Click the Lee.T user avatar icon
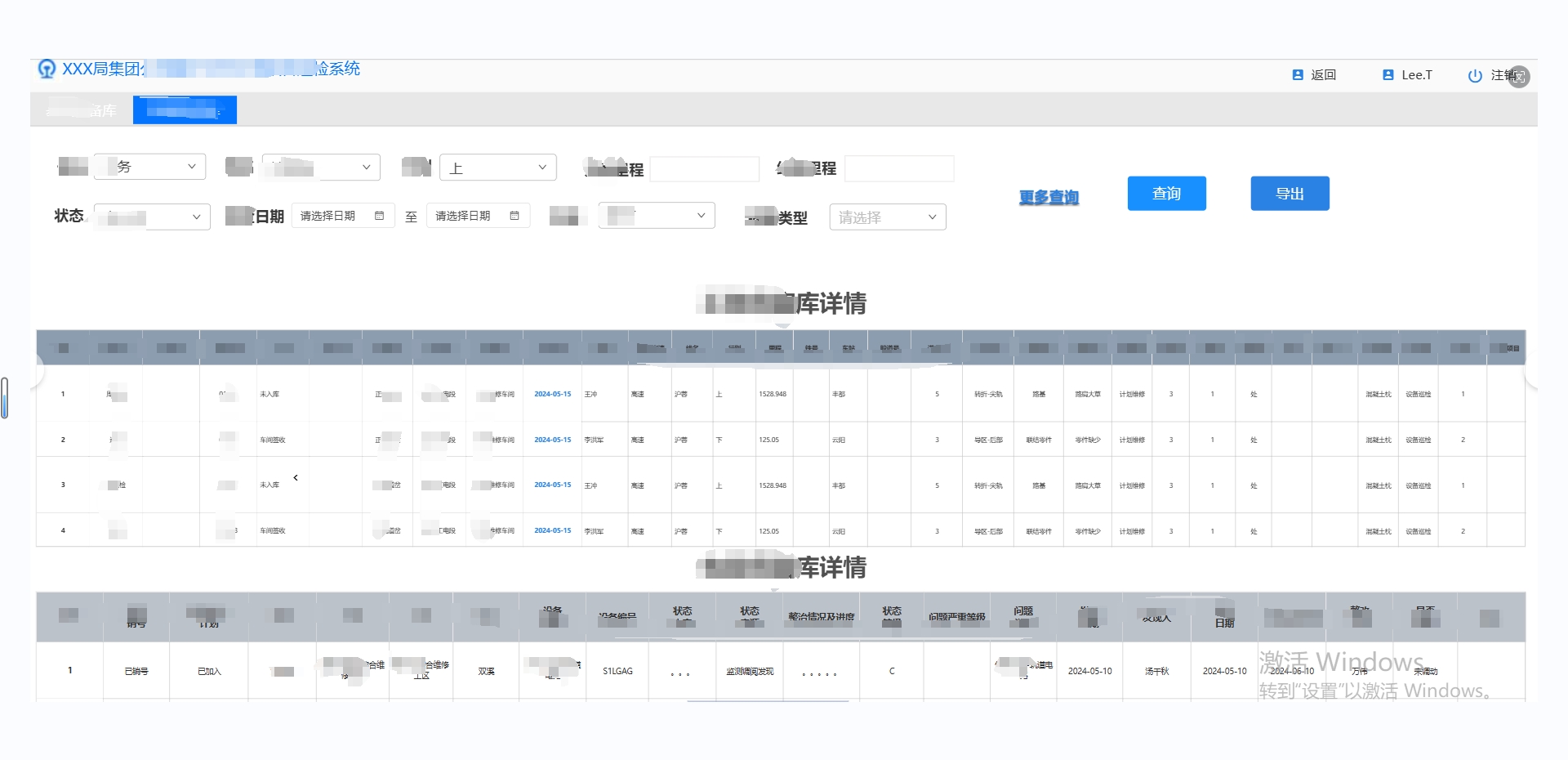1568x760 pixels. (x=1388, y=75)
